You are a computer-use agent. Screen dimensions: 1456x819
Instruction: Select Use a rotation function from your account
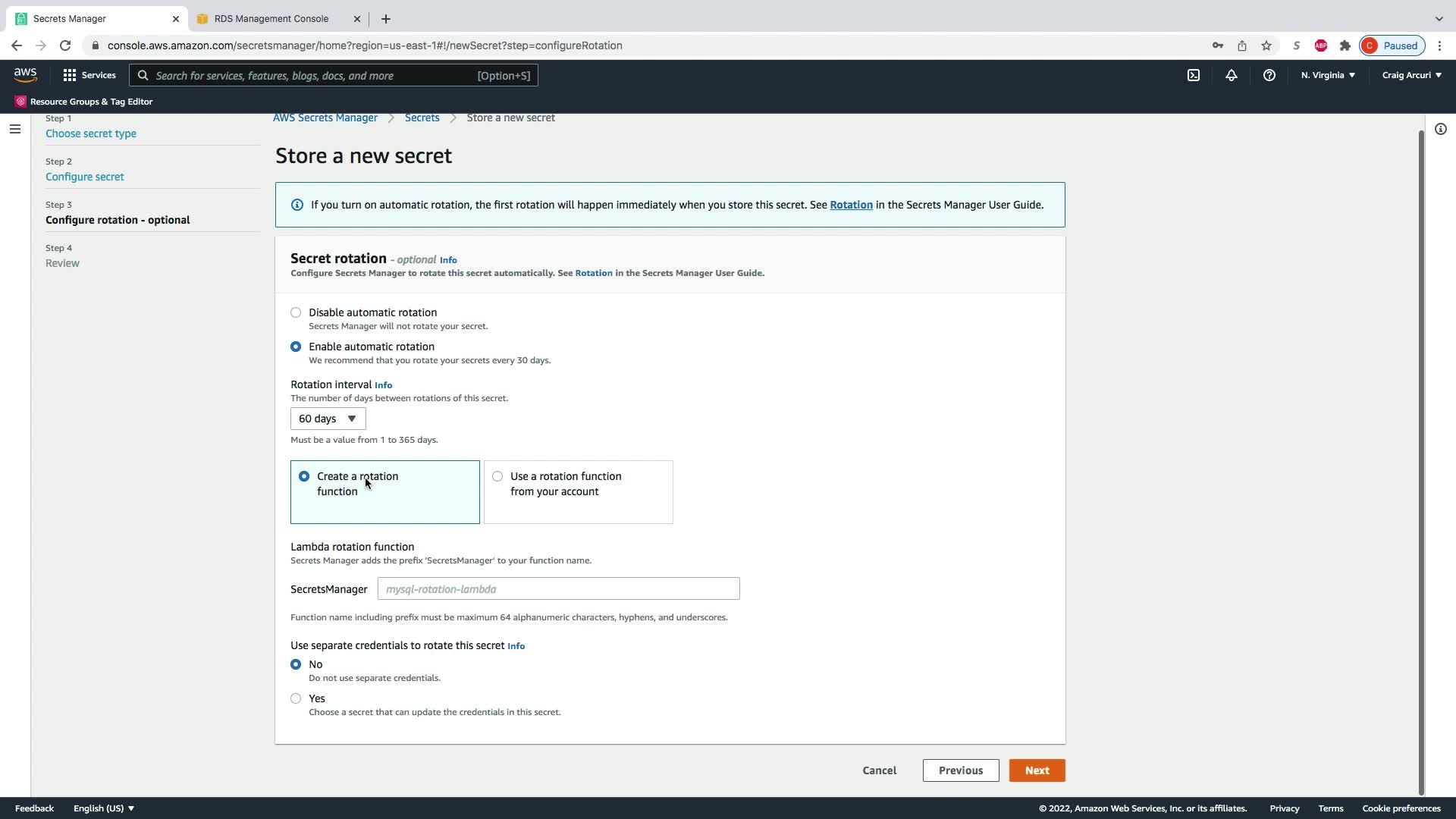tap(497, 476)
